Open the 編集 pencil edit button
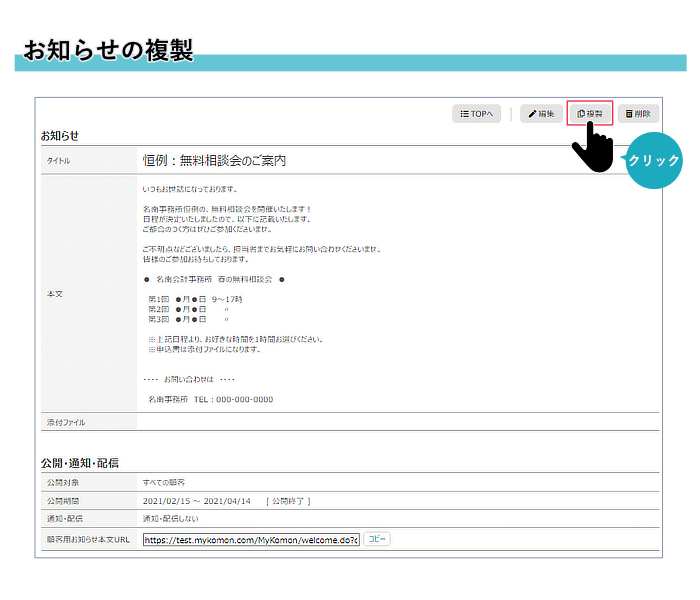Image resolution: width=700 pixels, height=600 pixels. (x=541, y=114)
